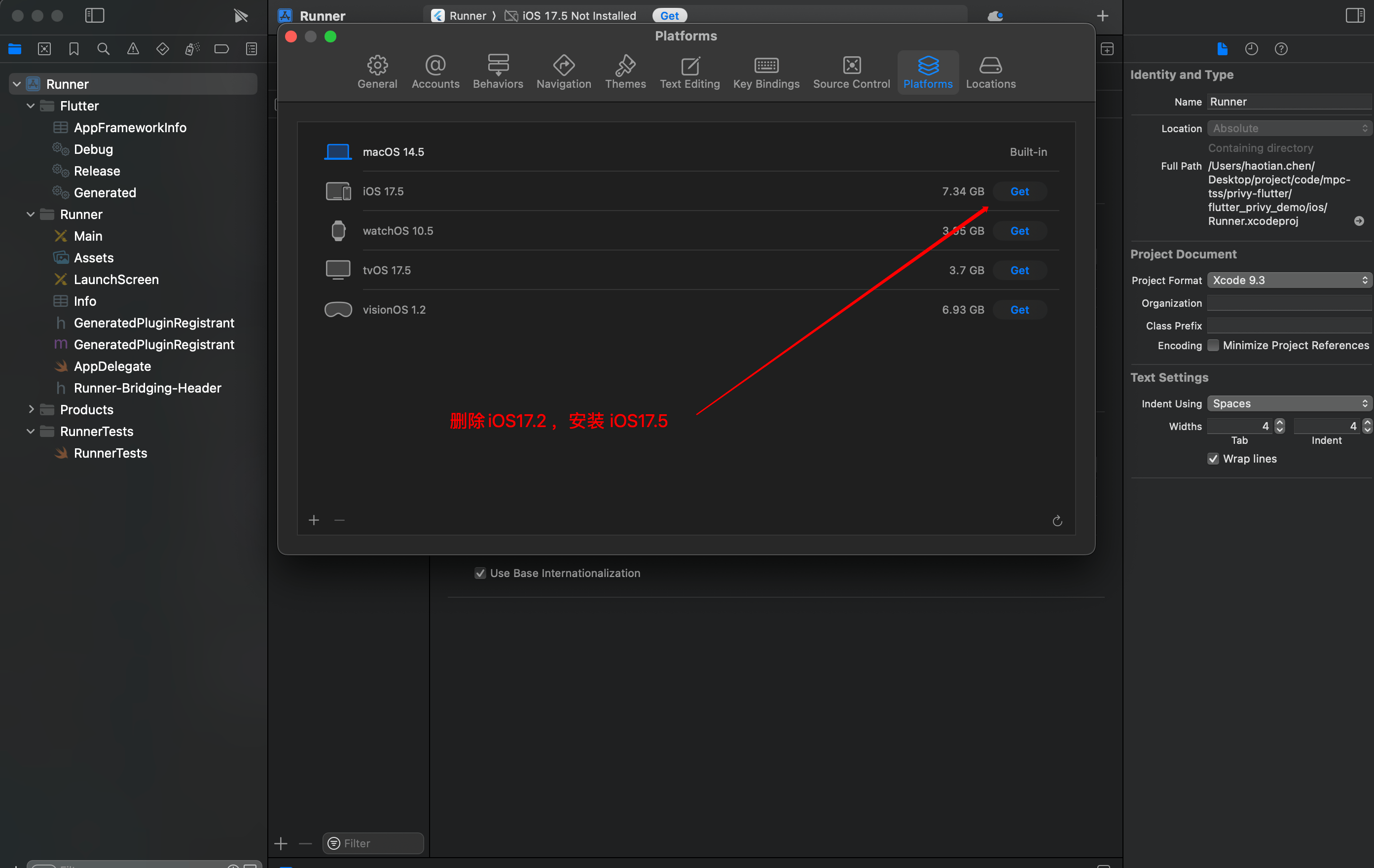Open the Project navigator folder icon

coord(15,49)
